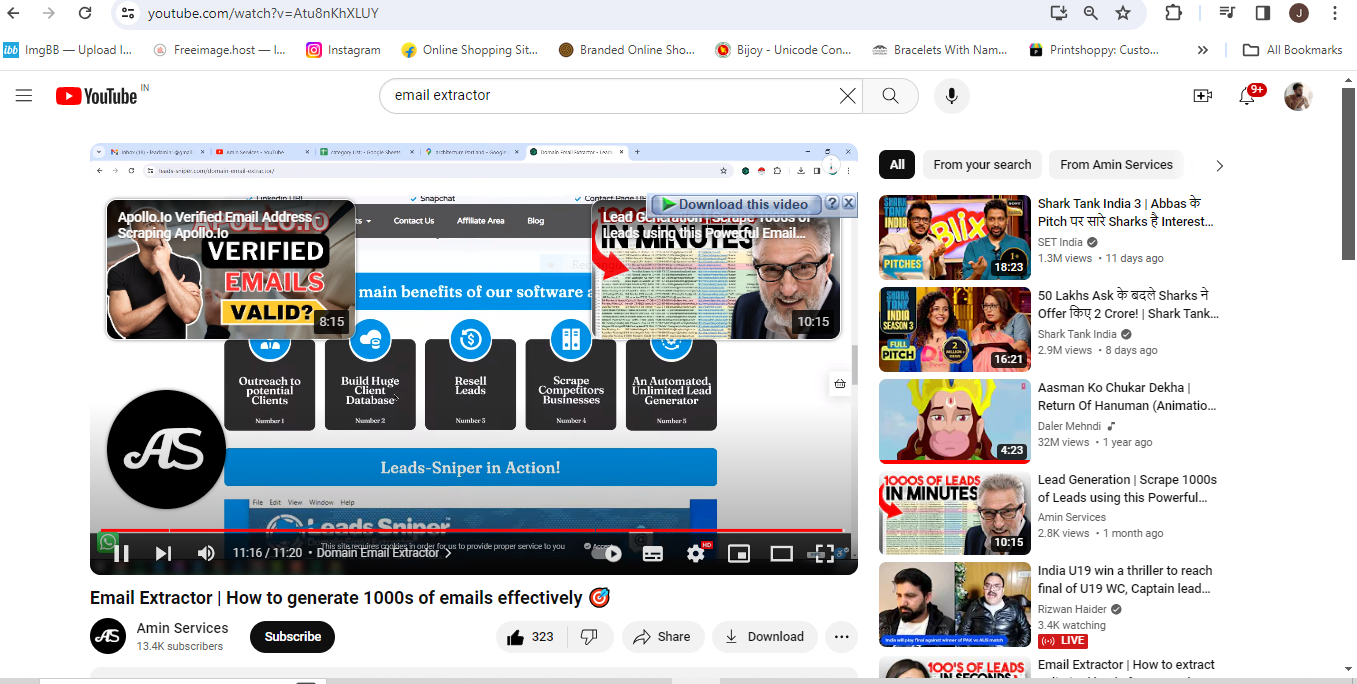Screen dimensions: 1357x684
Task: Open the Apollo.io Verified Email end-screen card
Action: click(x=231, y=269)
